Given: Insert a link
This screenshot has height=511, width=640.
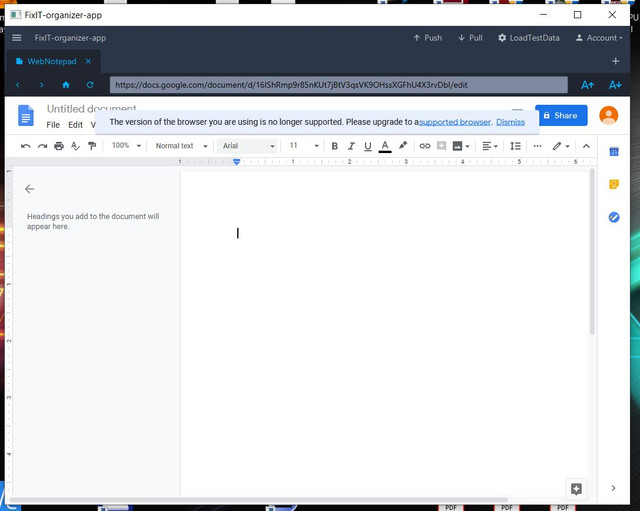Looking at the screenshot, I should tap(425, 146).
